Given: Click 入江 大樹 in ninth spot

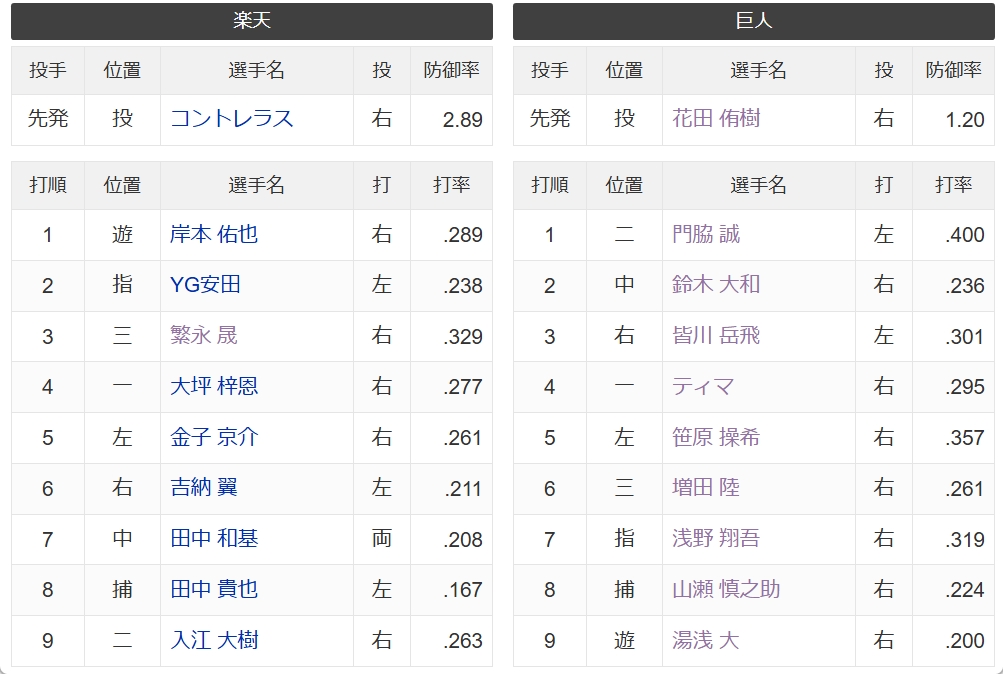Looking at the screenshot, I should [214, 640].
